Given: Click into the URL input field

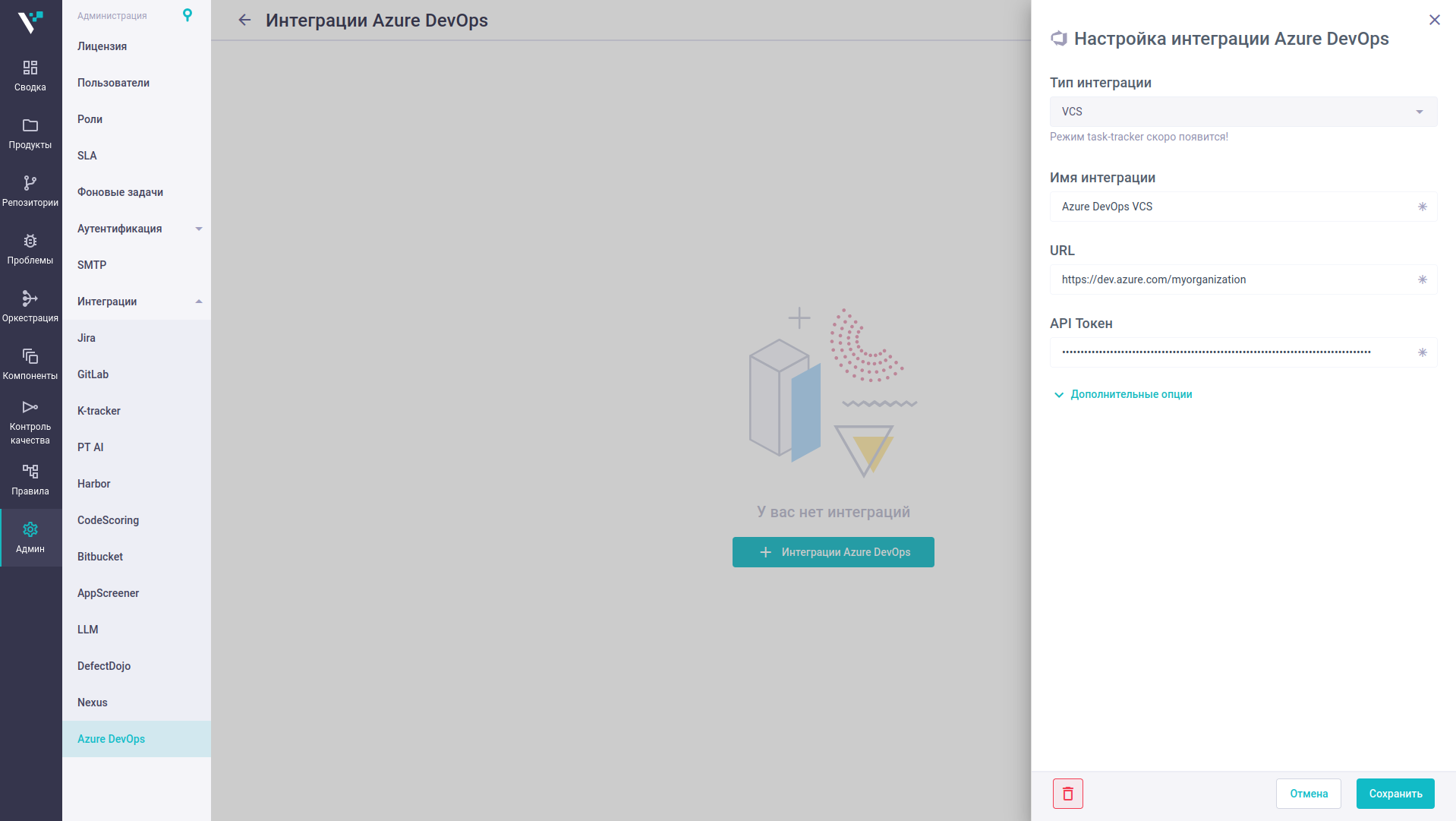Looking at the screenshot, I should coord(1234,279).
